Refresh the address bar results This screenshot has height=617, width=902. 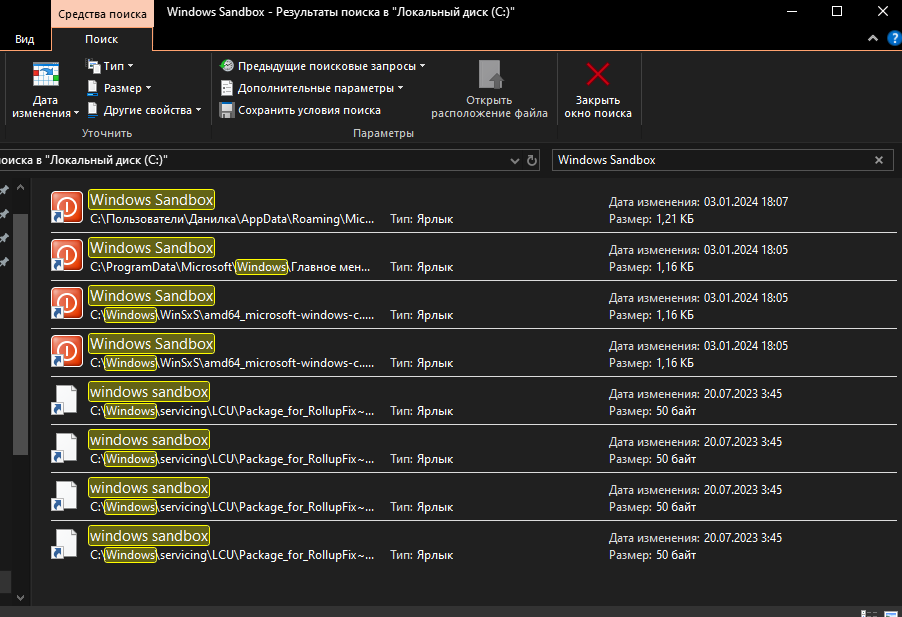pos(532,160)
